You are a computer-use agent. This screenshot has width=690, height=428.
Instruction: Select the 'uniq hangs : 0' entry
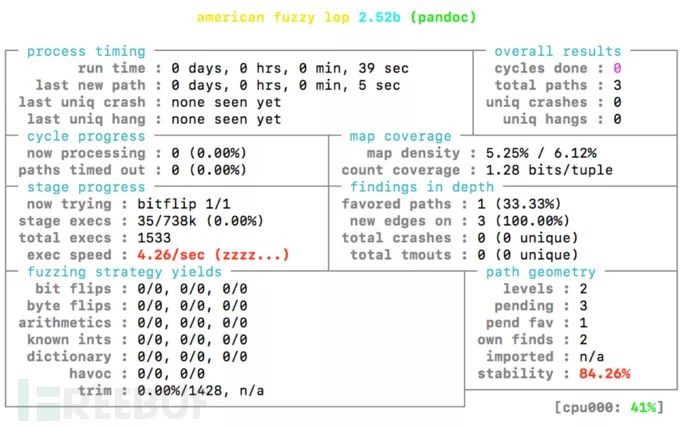562,119
